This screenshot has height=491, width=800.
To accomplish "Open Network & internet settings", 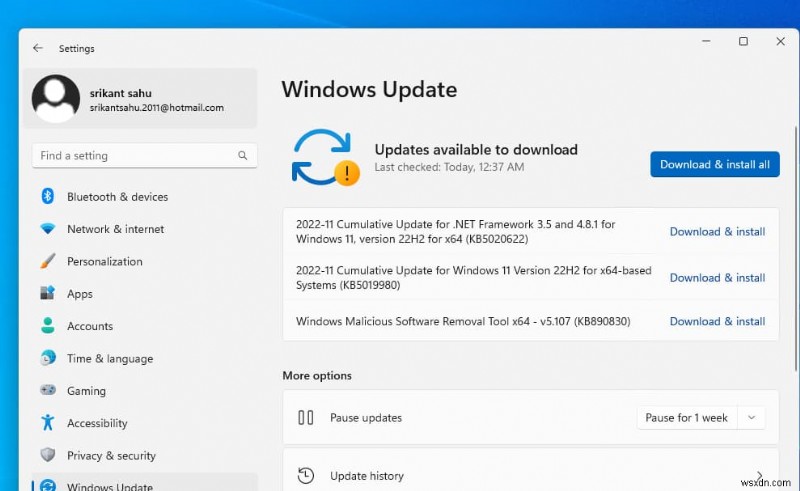I will [145, 229].
